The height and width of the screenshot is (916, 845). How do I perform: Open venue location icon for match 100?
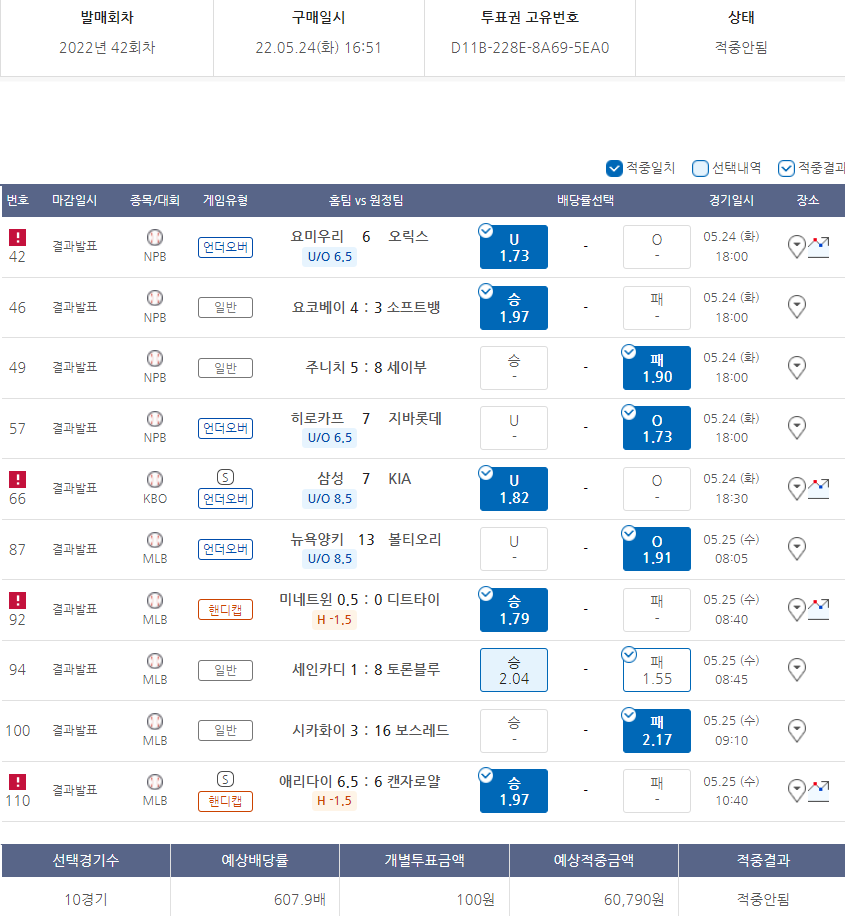pos(796,730)
